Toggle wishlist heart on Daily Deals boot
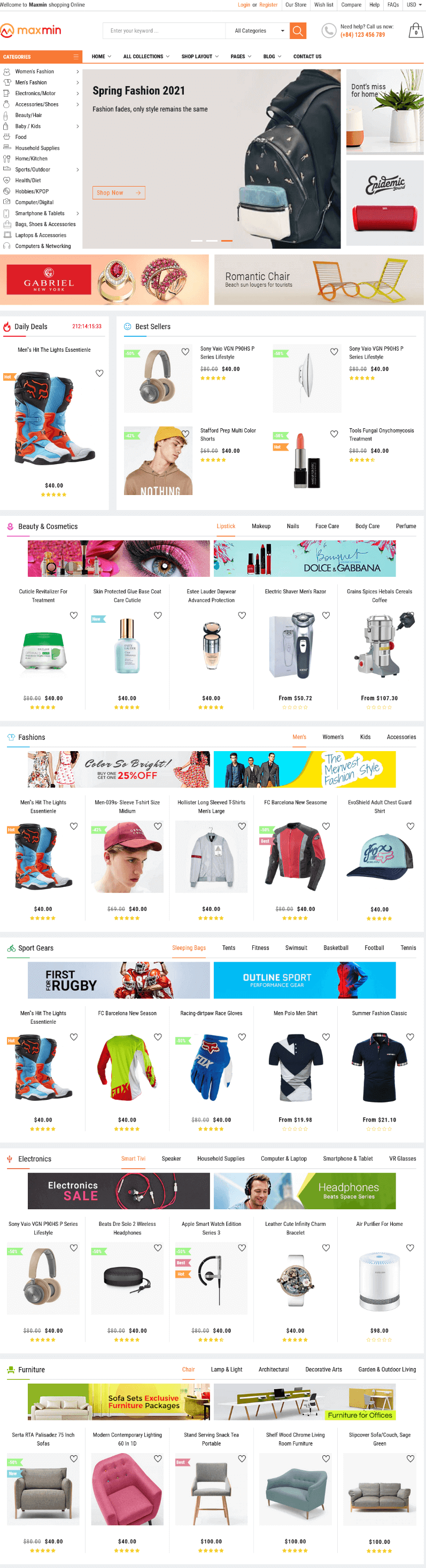Screen dimensions: 426x1568 99,373
